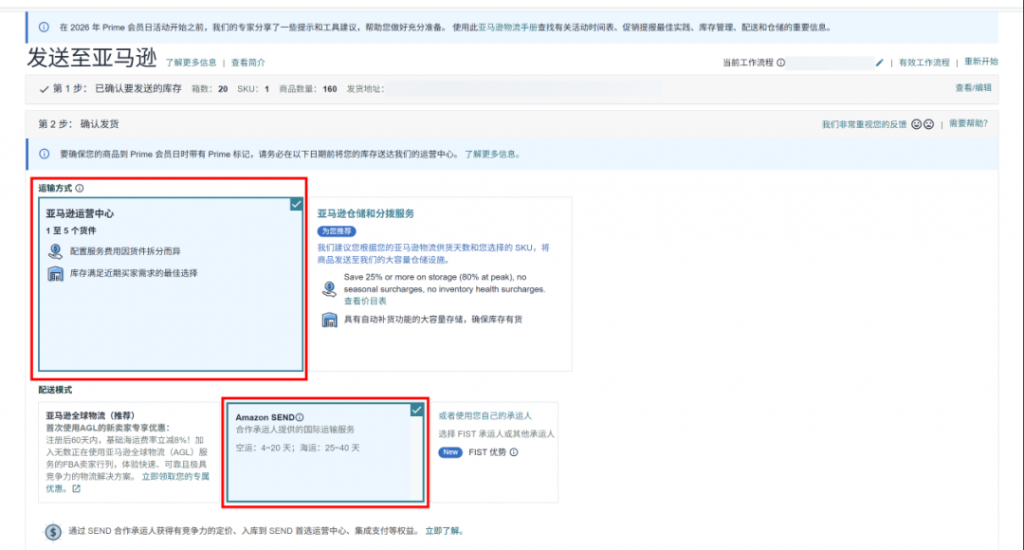Click info icon next to FIST 优势
Viewport: 1024px width, 550px height.
click(x=514, y=452)
